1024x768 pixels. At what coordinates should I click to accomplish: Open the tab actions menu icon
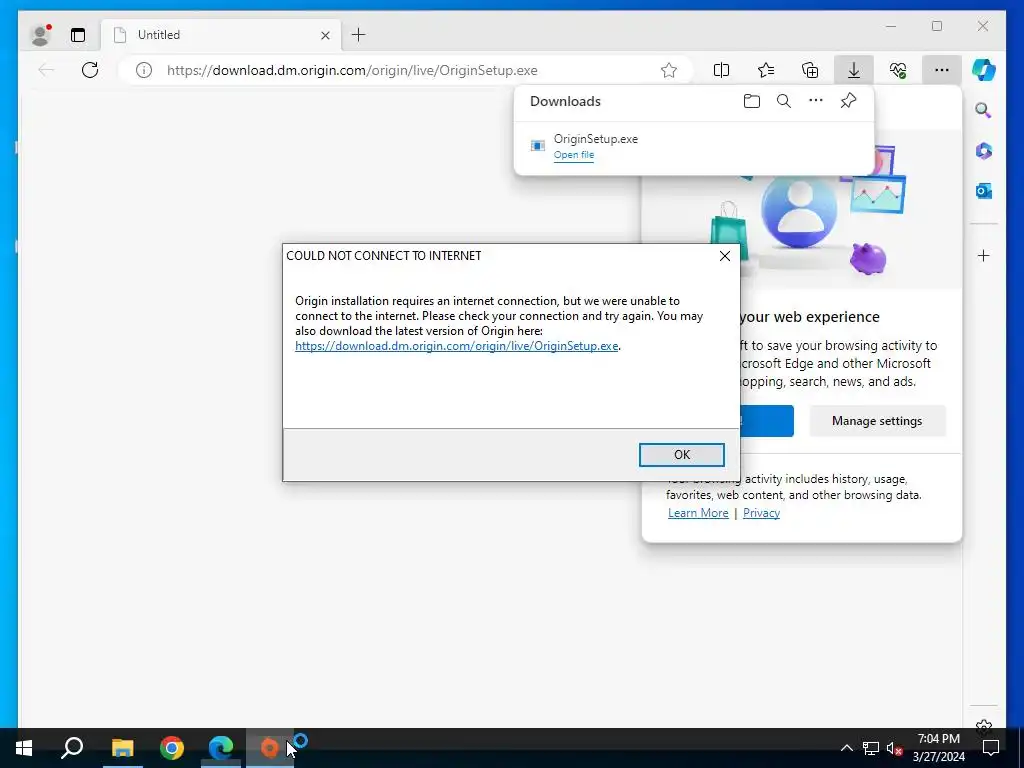(78, 35)
